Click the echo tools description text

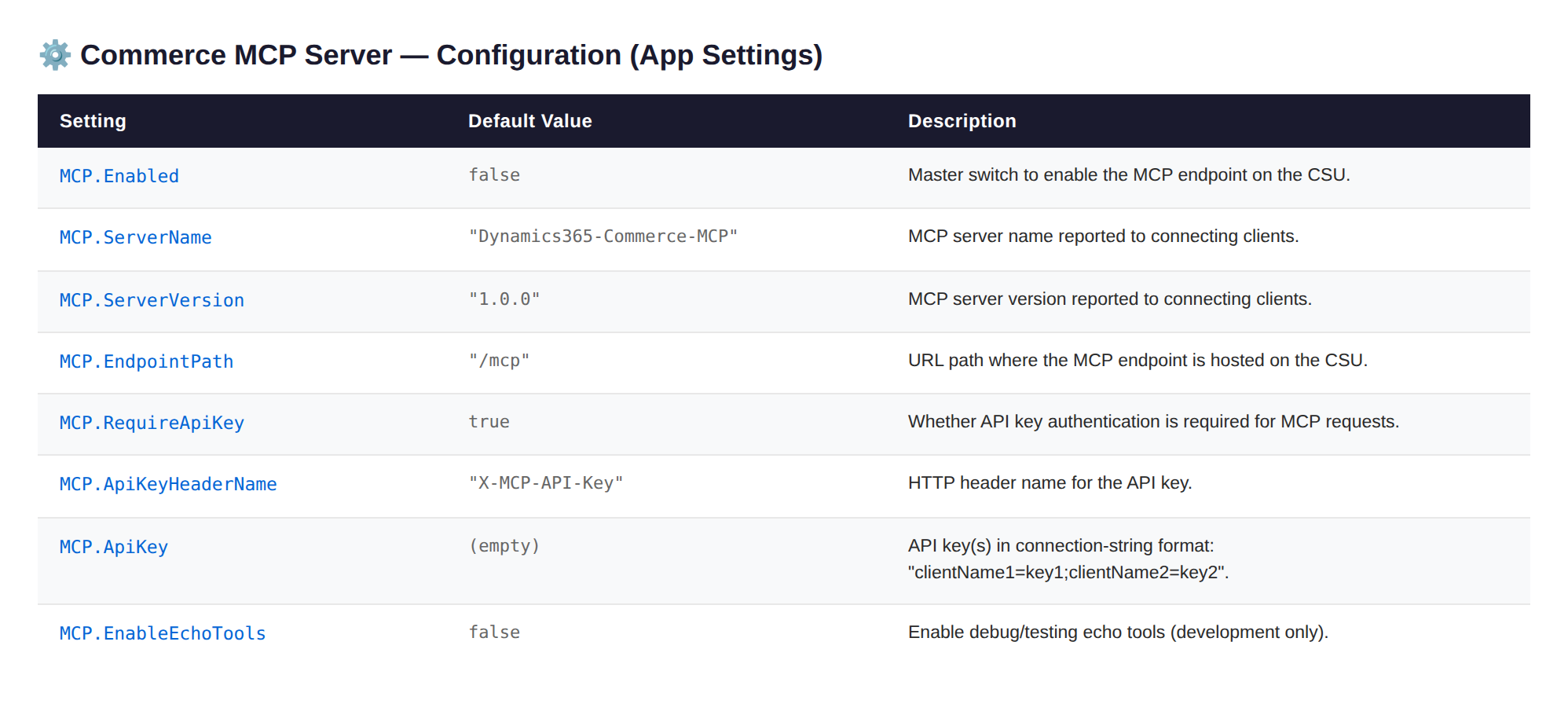click(1118, 632)
